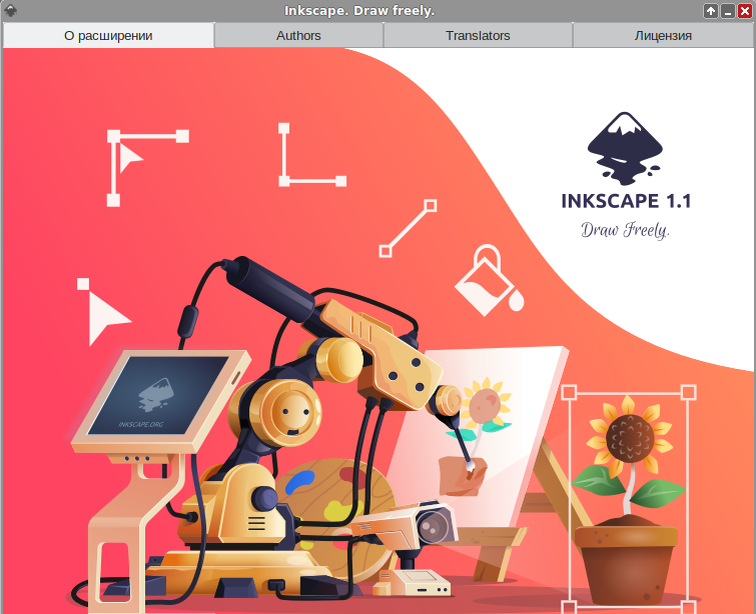
Task: Click the Draw Freely slogan text
Action: click(x=625, y=230)
